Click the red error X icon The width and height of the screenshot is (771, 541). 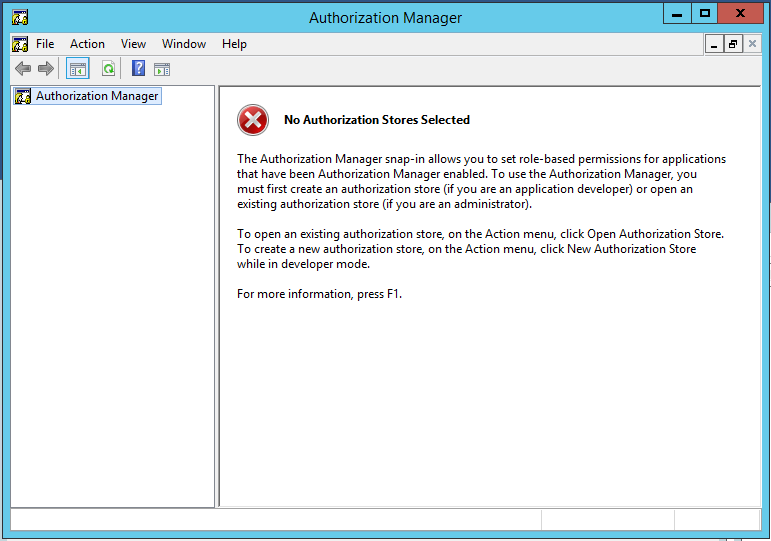pyautogui.click(x=253, y=120)
